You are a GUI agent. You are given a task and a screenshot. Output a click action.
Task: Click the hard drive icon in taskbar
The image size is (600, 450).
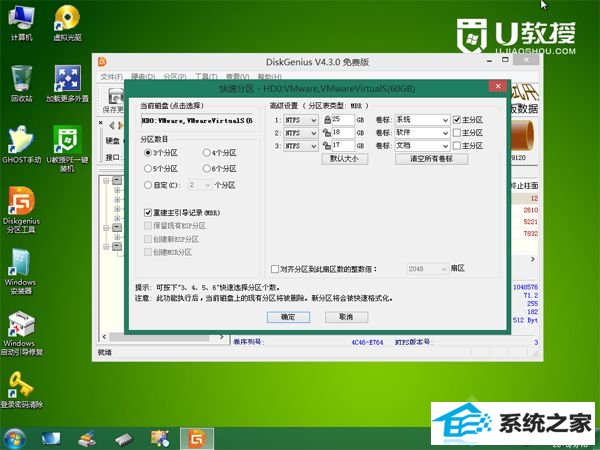(x=123, y=439)
